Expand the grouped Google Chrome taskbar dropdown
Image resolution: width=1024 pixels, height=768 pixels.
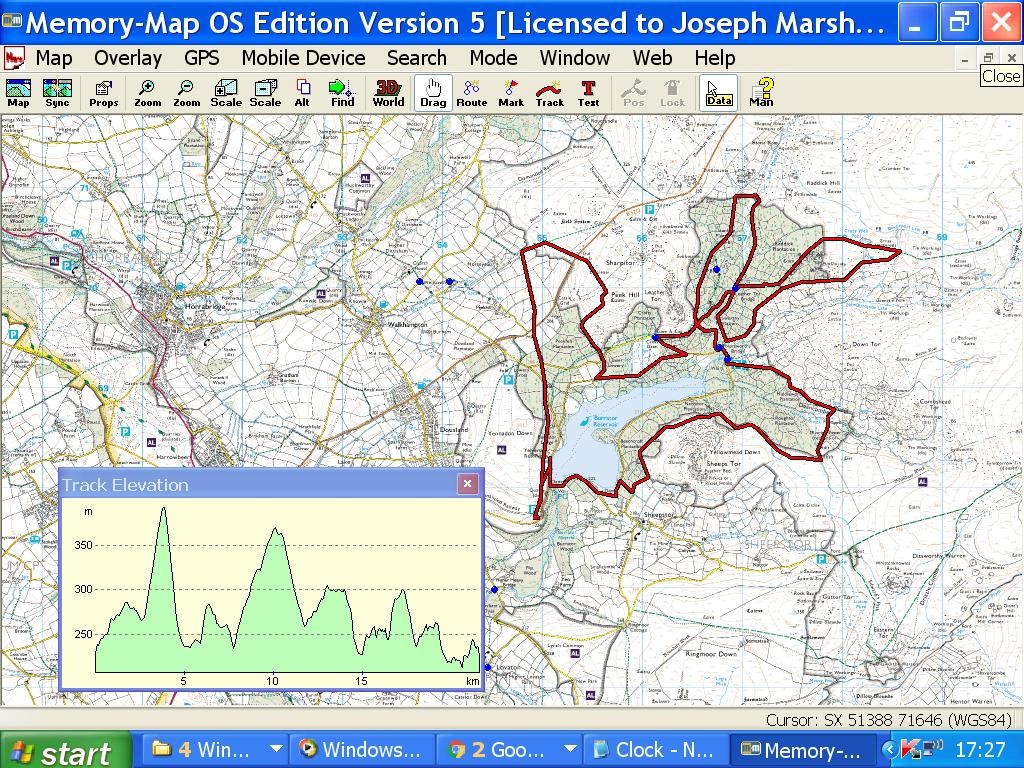click(569, 749)
